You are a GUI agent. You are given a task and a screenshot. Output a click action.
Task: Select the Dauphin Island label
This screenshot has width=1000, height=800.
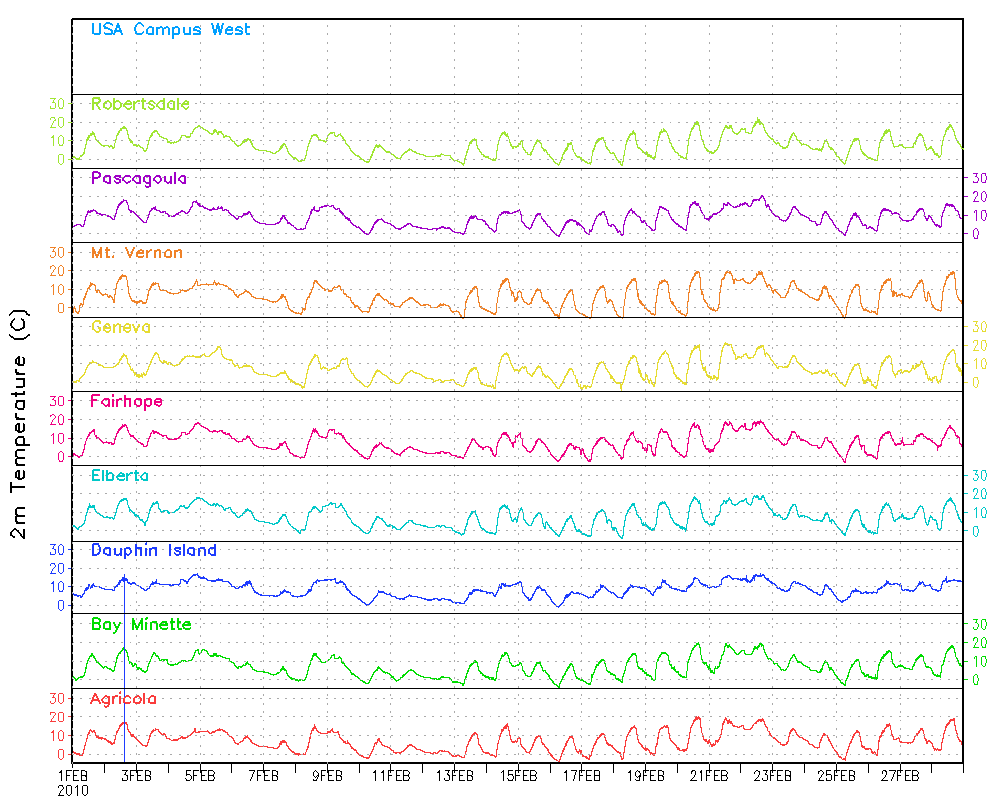tap(154, 550)
